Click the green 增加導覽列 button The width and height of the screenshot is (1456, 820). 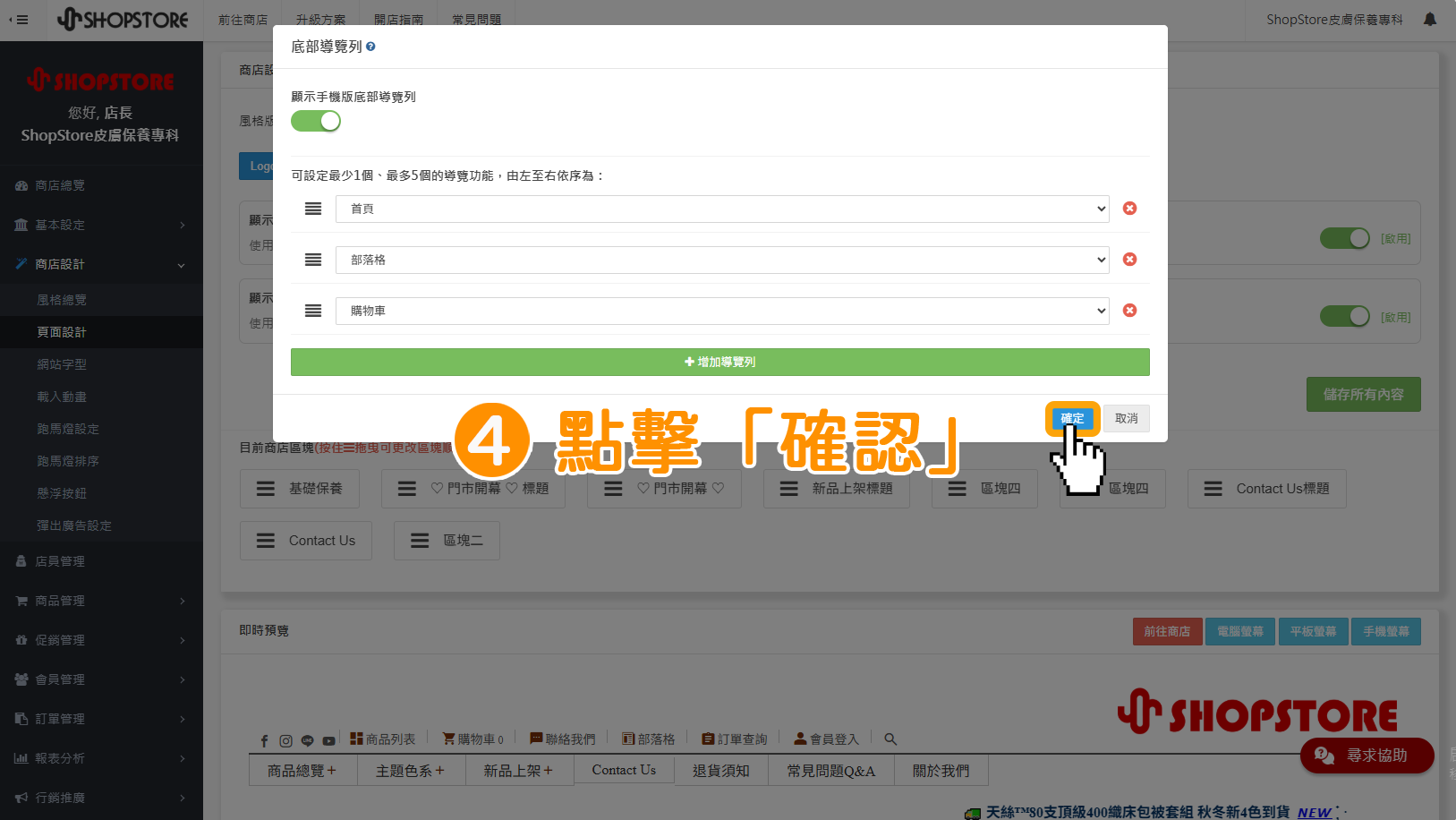(x=719, y=362)
